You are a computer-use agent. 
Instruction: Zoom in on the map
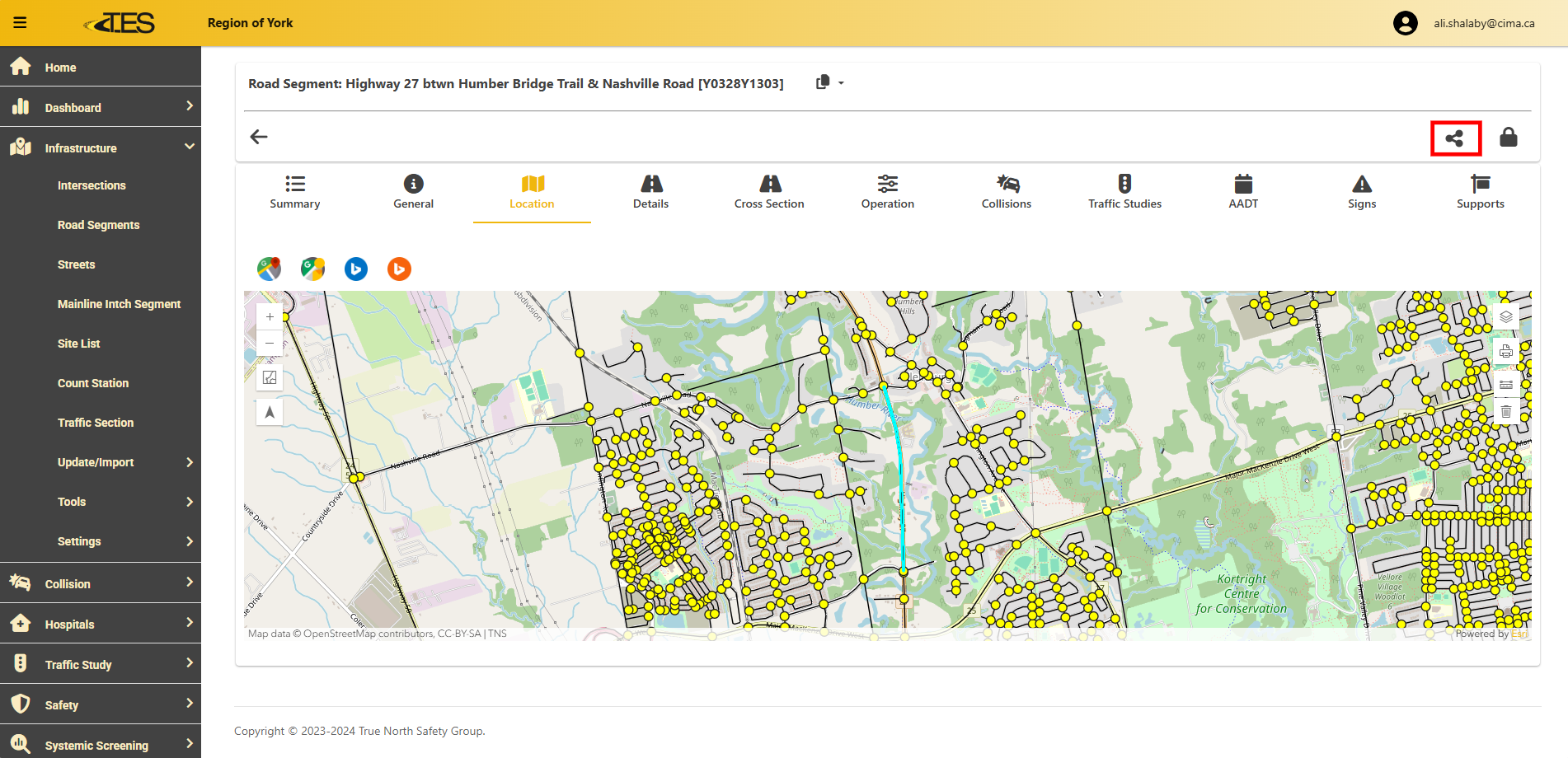(270, 317)
